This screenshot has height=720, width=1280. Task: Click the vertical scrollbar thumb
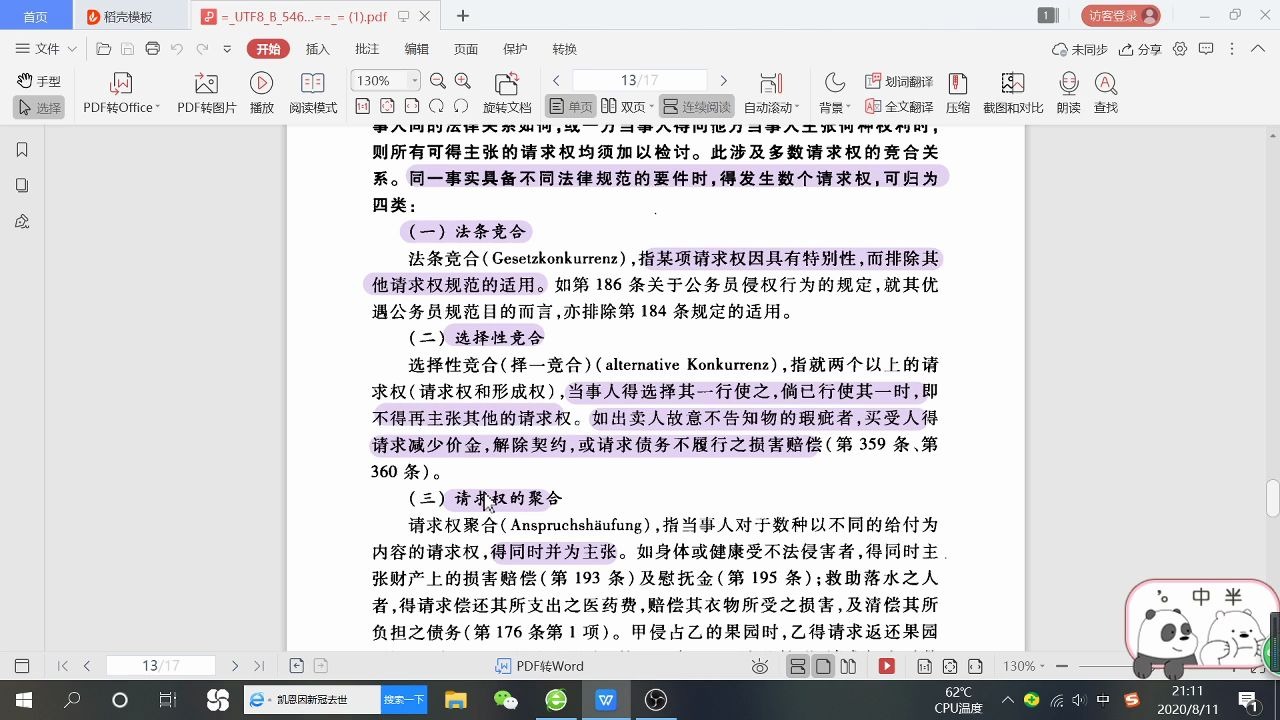pos(1272,498)
